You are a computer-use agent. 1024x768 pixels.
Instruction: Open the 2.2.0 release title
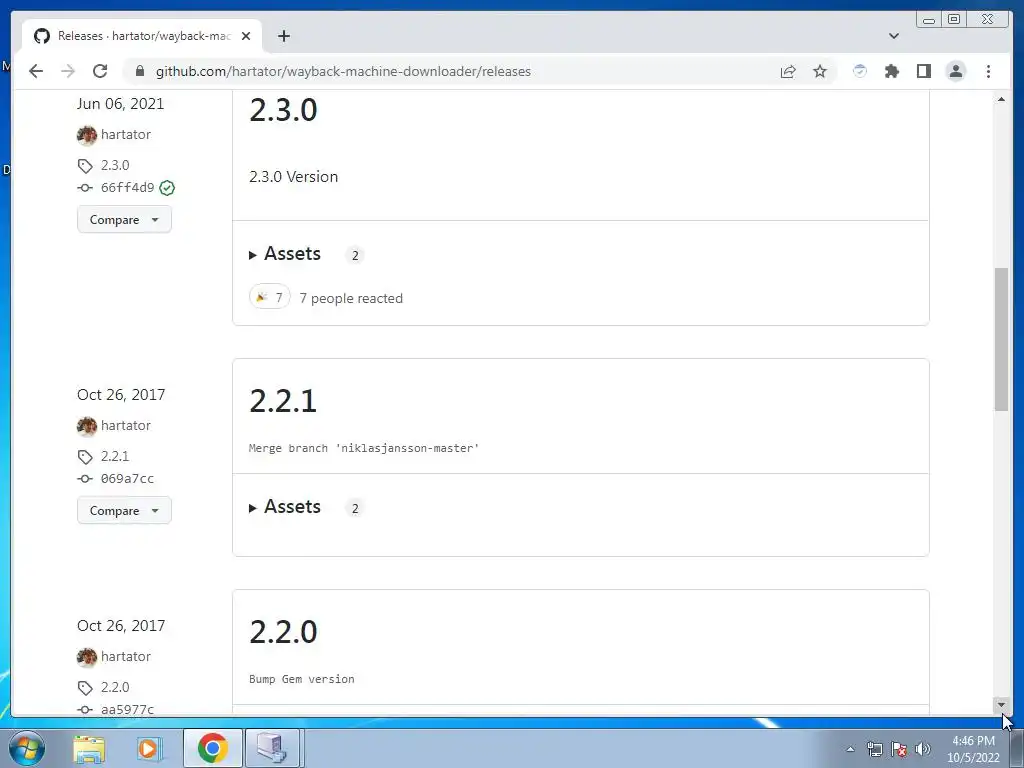click(283, 632)
